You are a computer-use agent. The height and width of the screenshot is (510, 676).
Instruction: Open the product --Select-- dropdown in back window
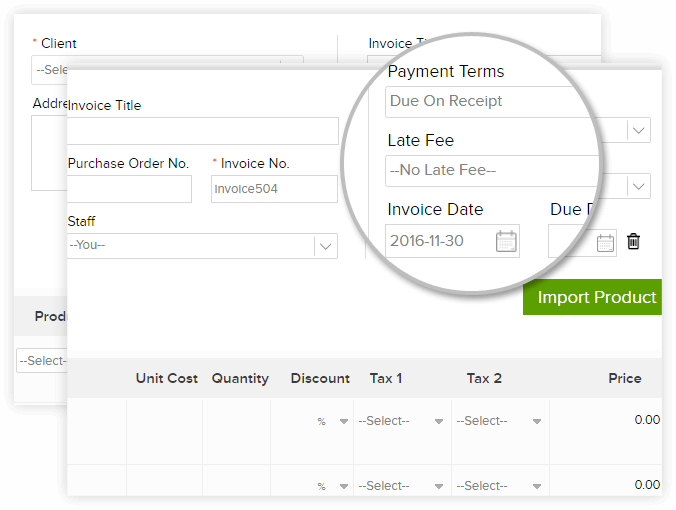click(x=42, y=360)
